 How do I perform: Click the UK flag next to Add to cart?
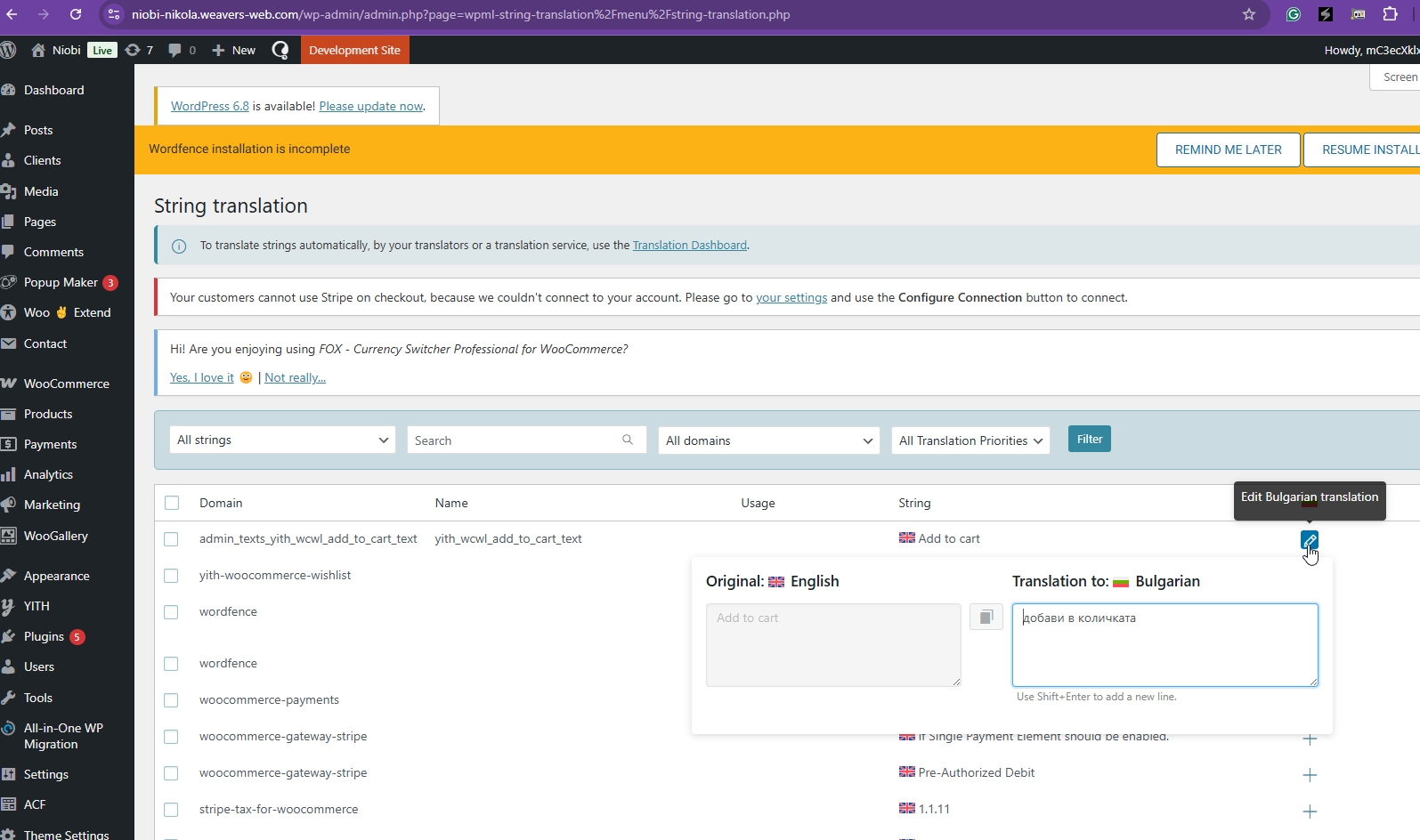(907, 537)
